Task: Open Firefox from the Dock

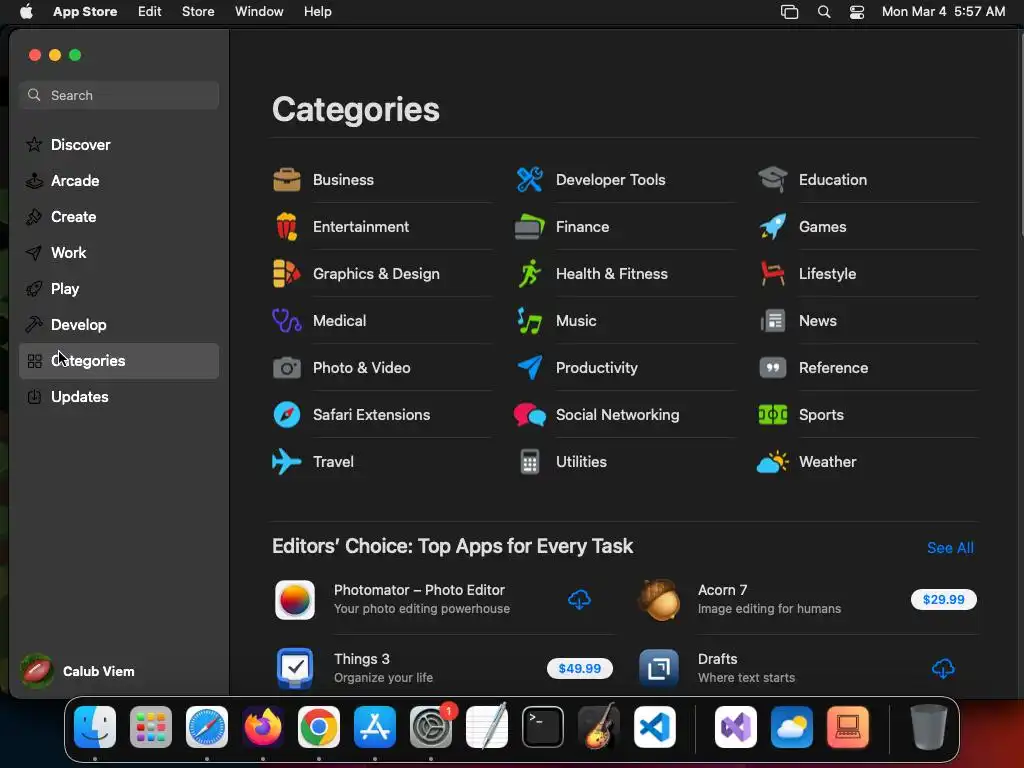Action: point(263,727)
